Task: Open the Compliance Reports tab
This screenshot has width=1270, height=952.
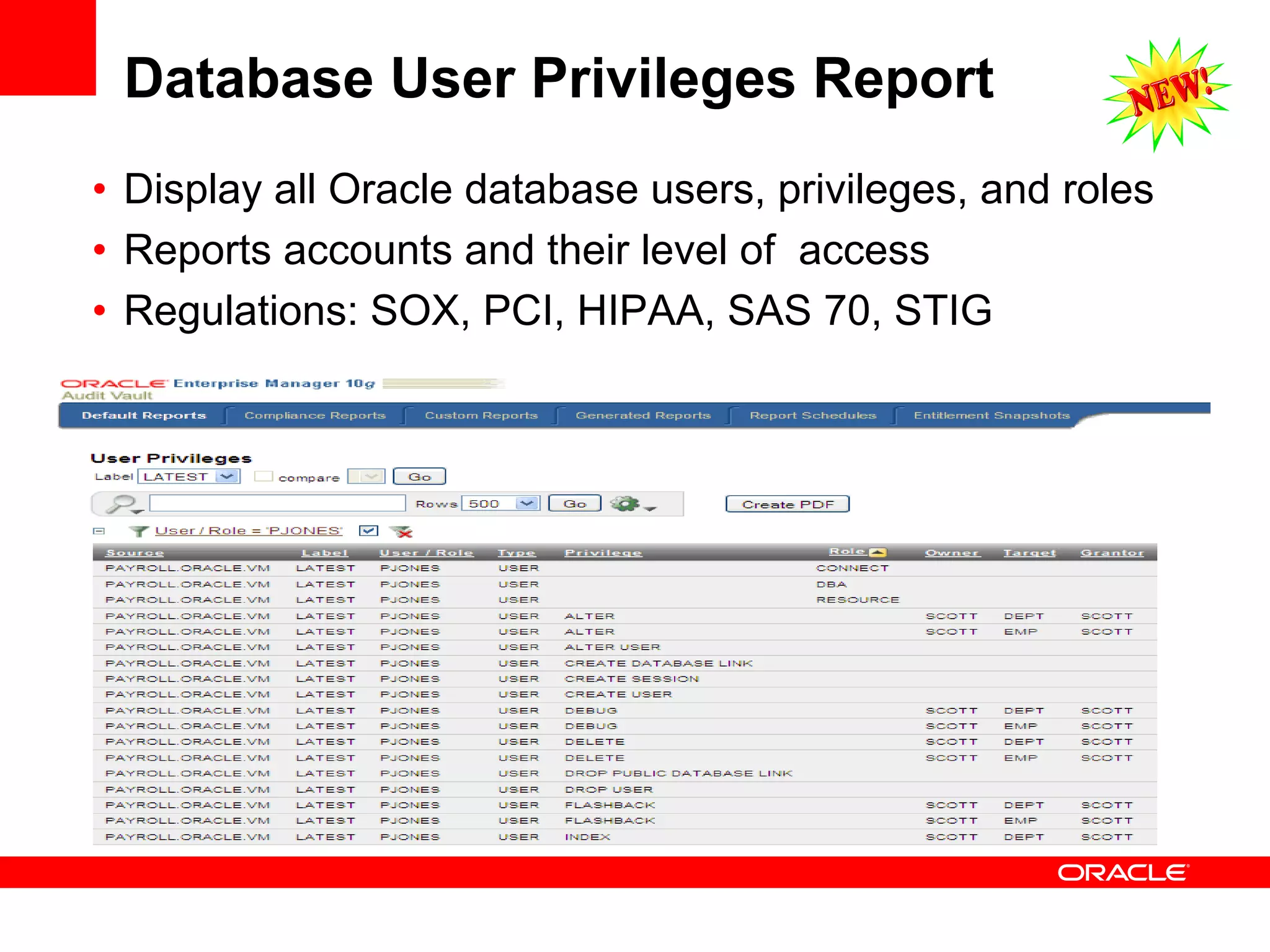Action: tap(315, 415)
